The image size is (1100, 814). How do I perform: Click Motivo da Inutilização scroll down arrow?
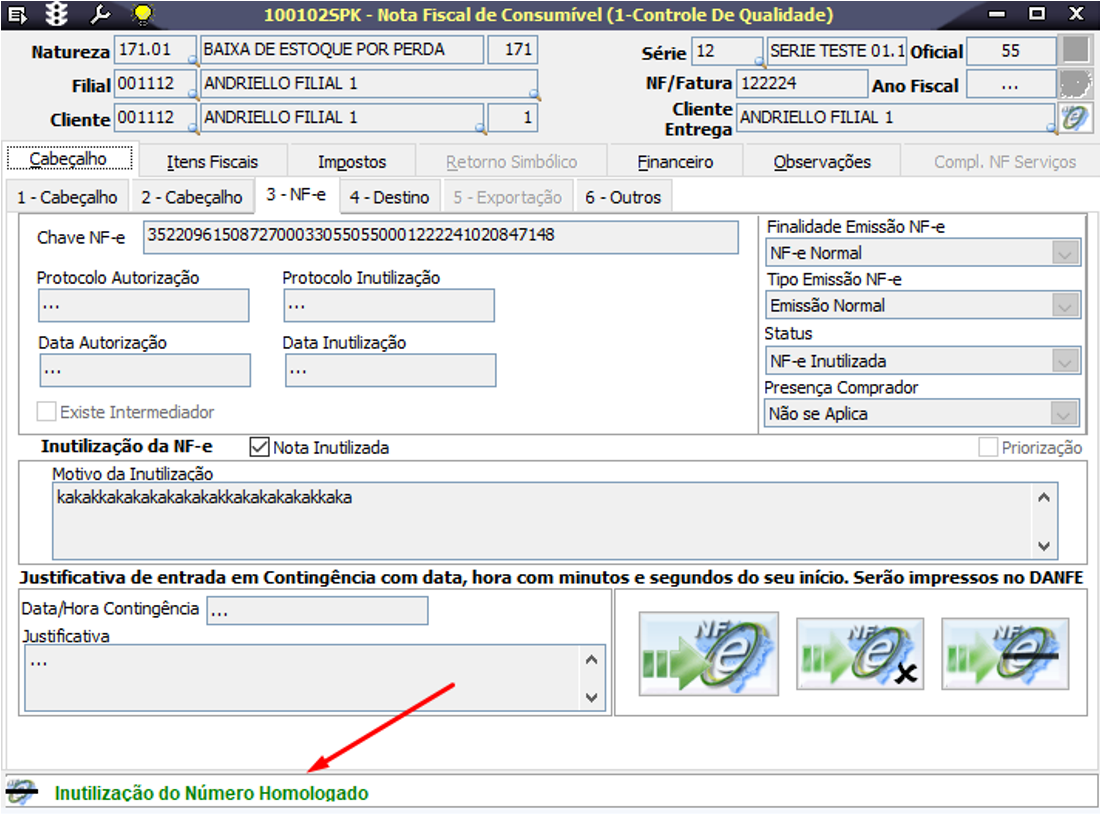pyautogui.click(x=1044, y=545)
